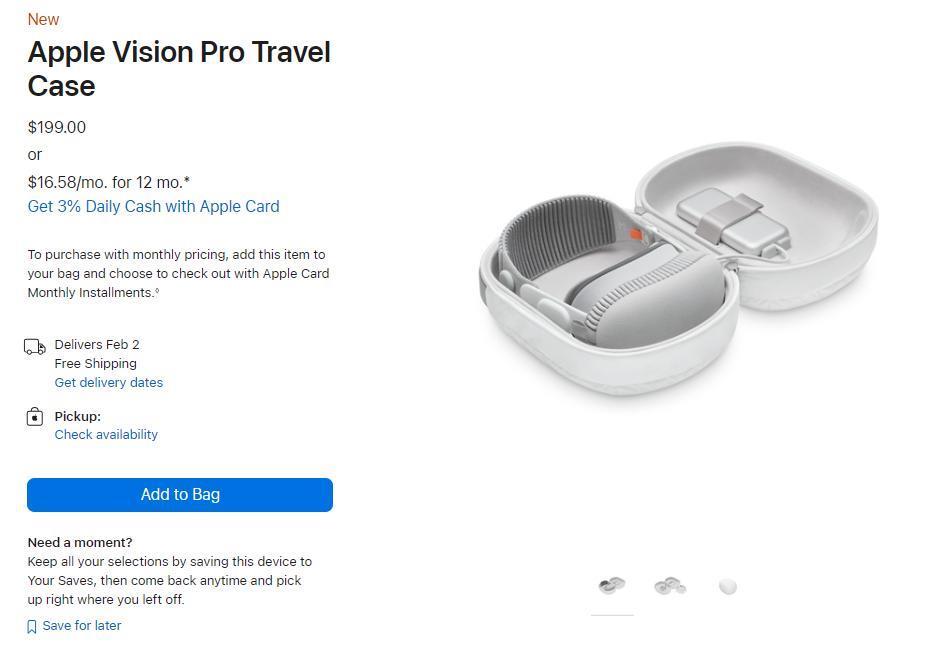Click the Apple bag pickup icon

pyautogui.click(x=35, y=417)
